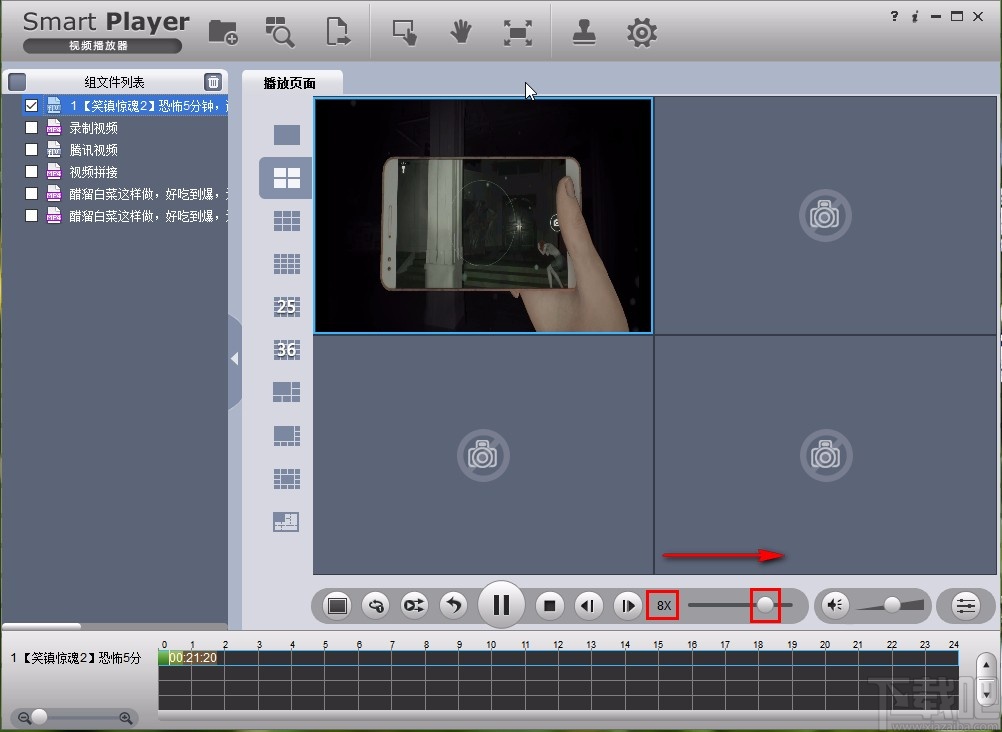Image resolution: width=1002 pixels, height=732 pixels.
Task: Tick the 腾讯视频 file checkbox
Action: pos(32,150)
